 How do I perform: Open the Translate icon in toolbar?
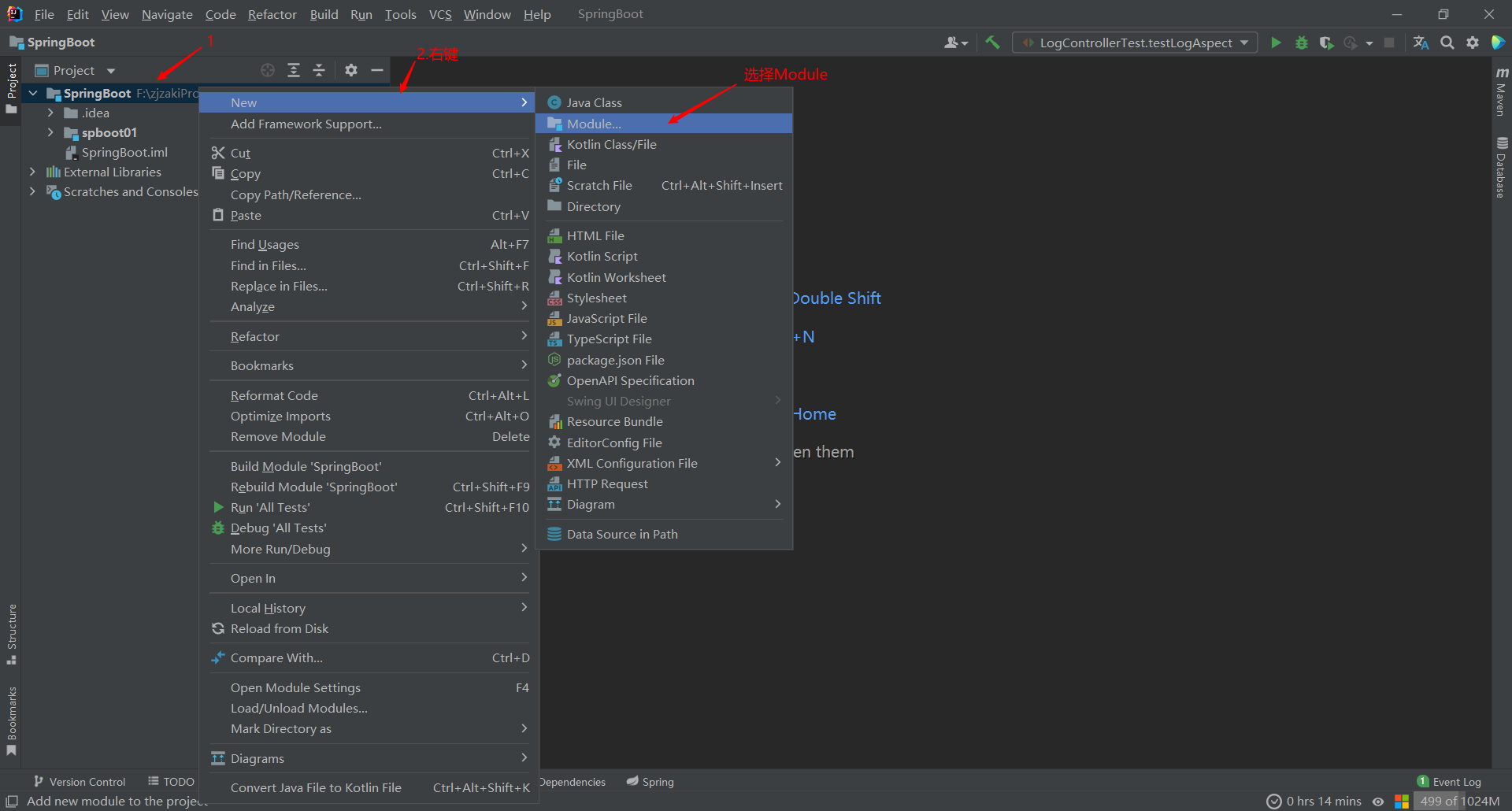pyautogui.click(x=1421, y=43)
